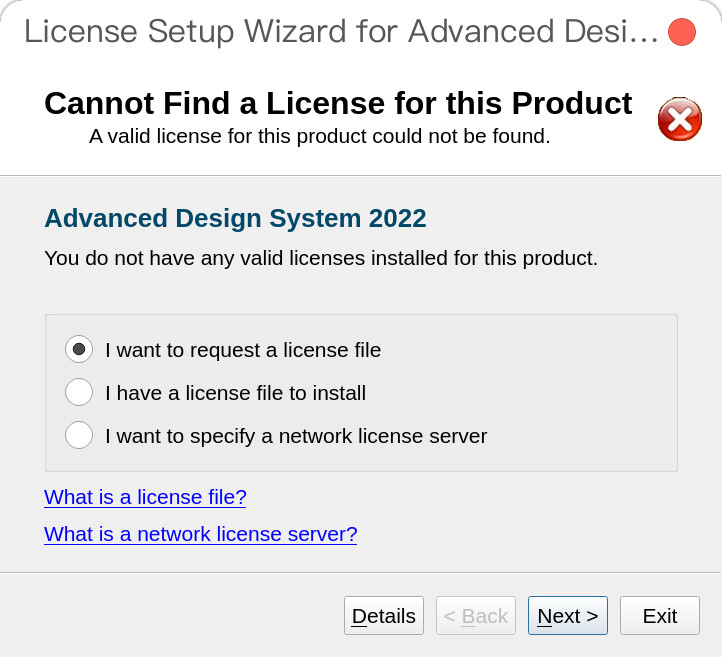722x657 pixels.
Task: Click the 'I want to request a license file' label
Action: (x=243, y=350)
